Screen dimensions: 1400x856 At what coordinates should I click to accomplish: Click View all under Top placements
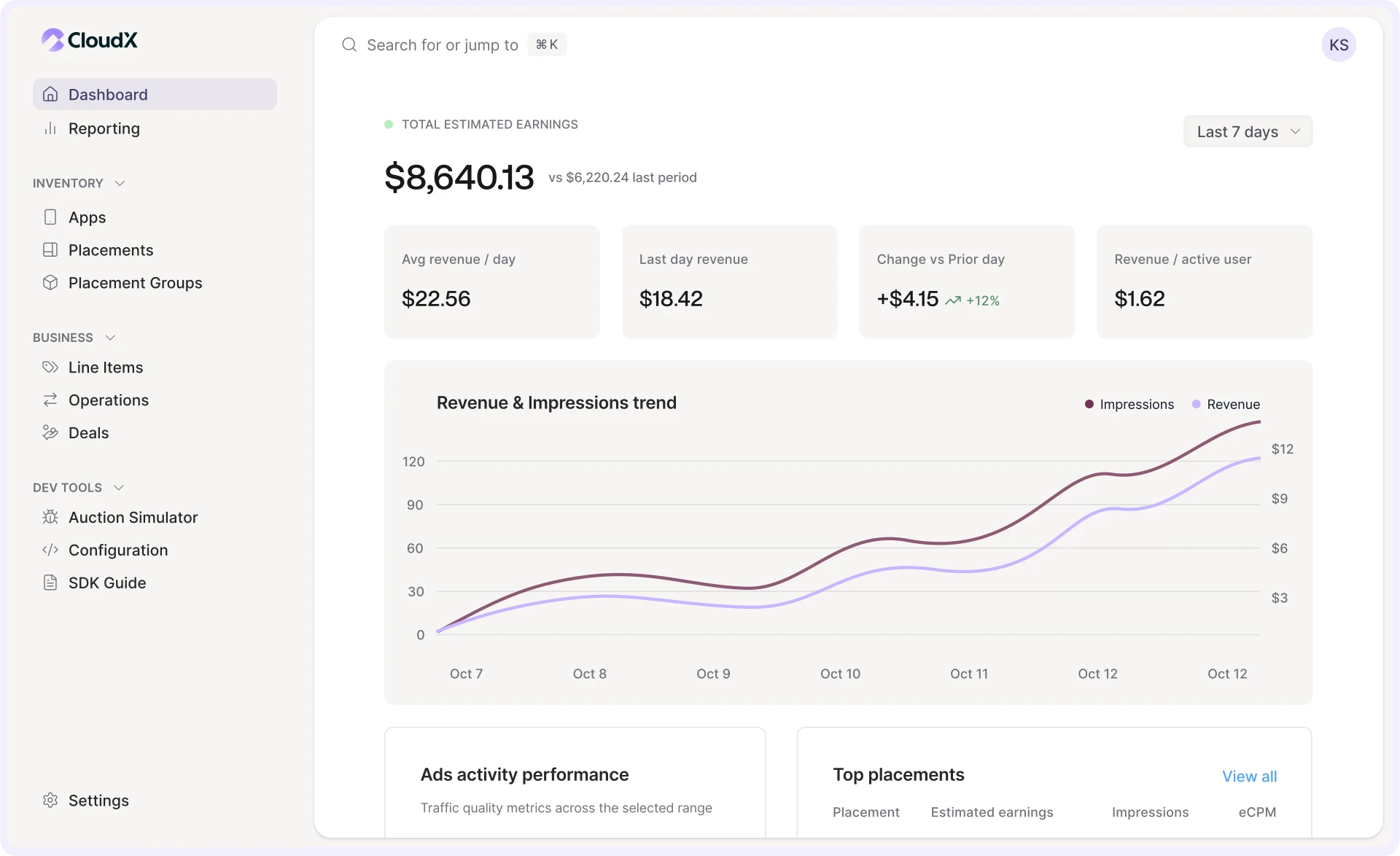[x=1249, y=777]
